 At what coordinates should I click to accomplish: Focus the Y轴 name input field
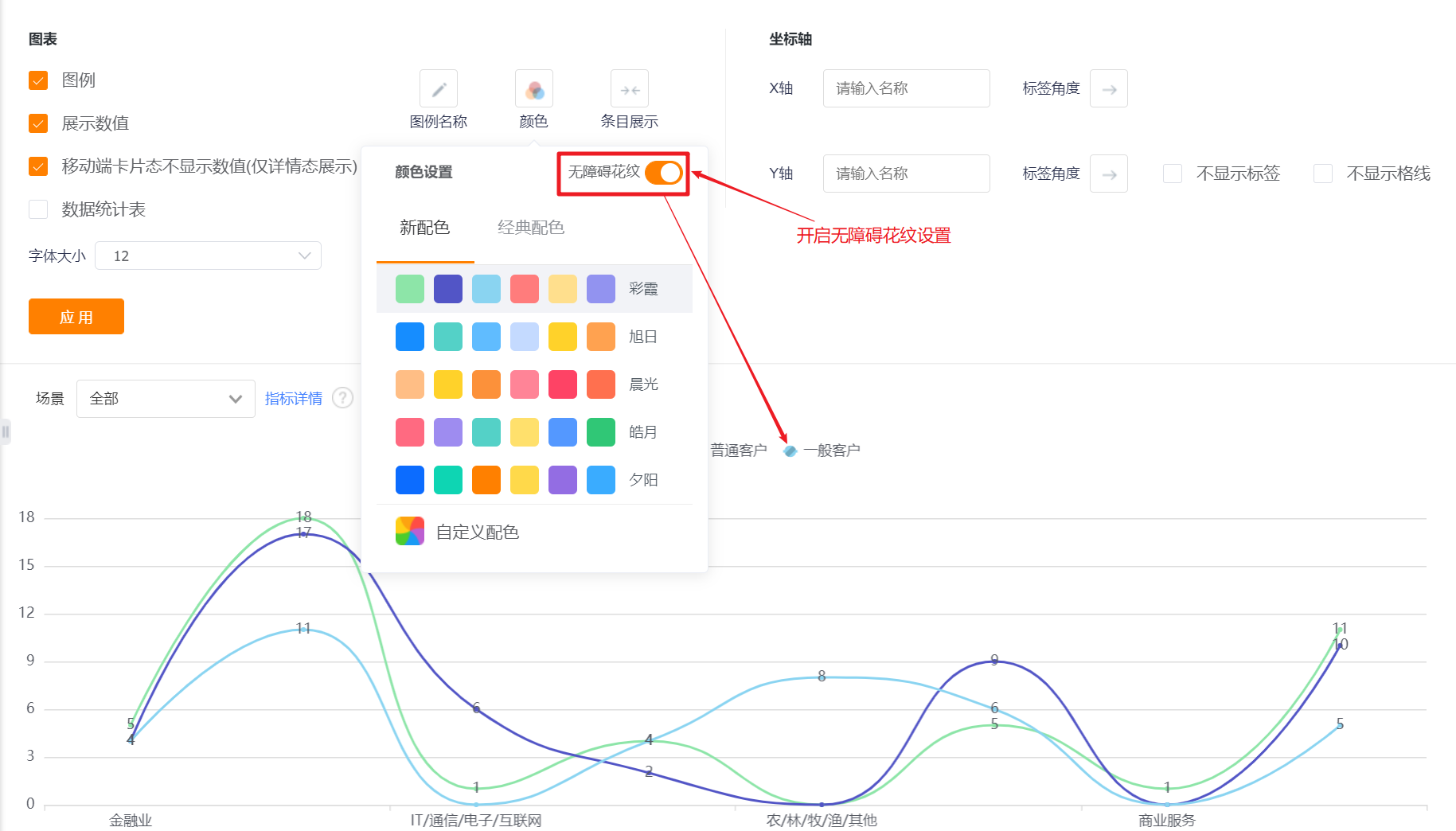907,174
